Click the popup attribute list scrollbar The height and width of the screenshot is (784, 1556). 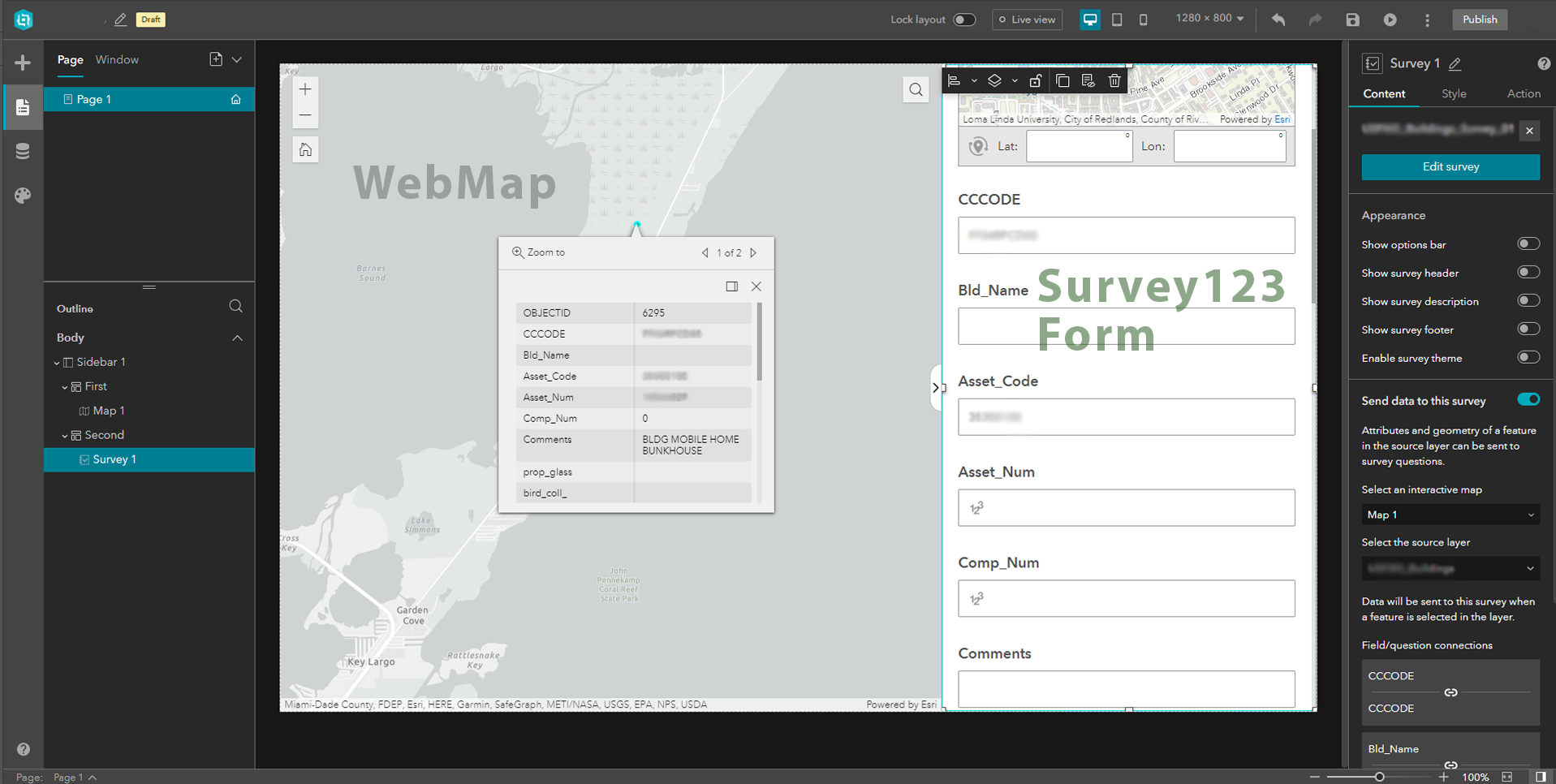pyautogui.click(x=760, y=341)
